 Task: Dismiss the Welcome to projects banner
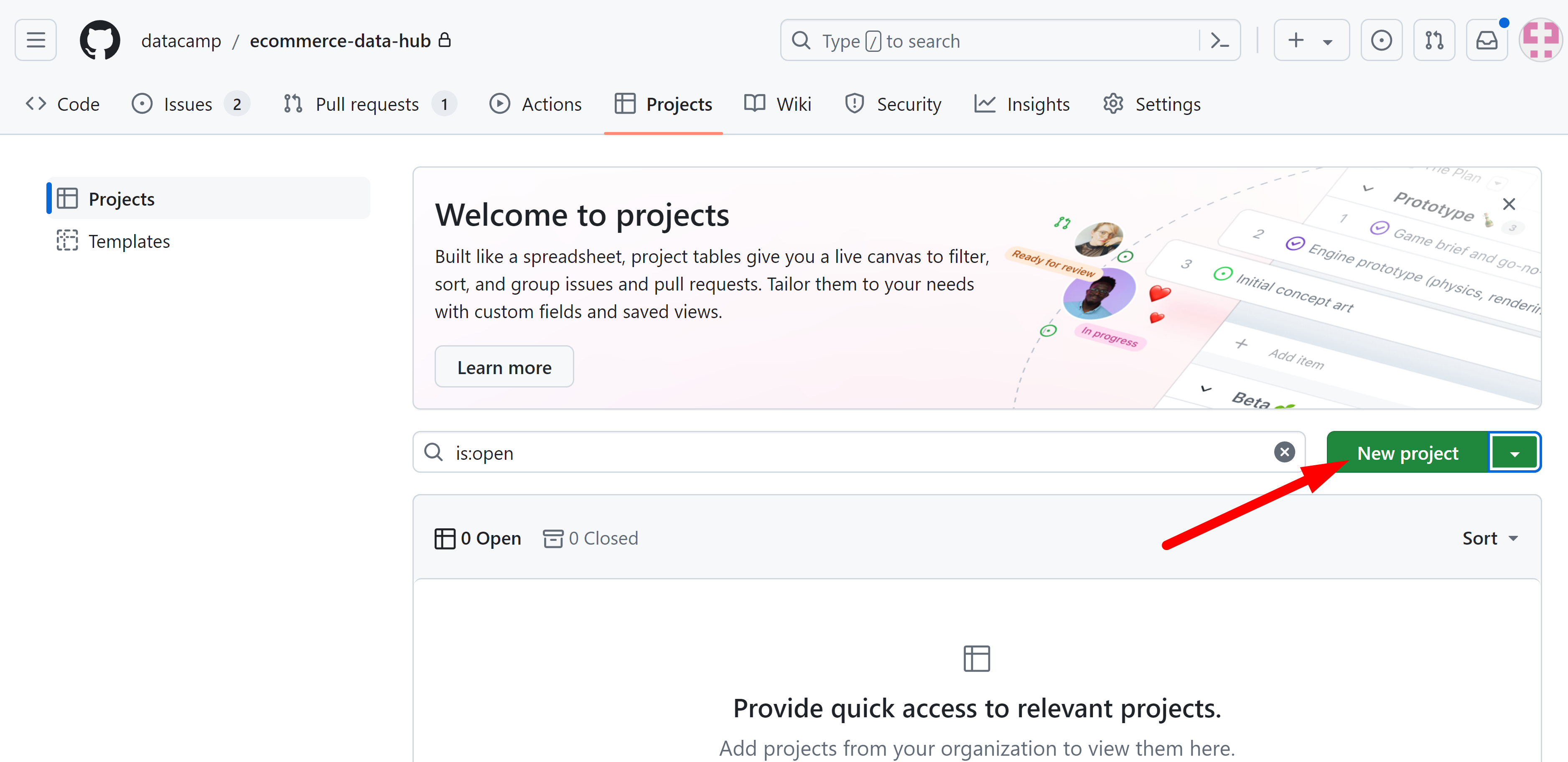click(1509, 204)
